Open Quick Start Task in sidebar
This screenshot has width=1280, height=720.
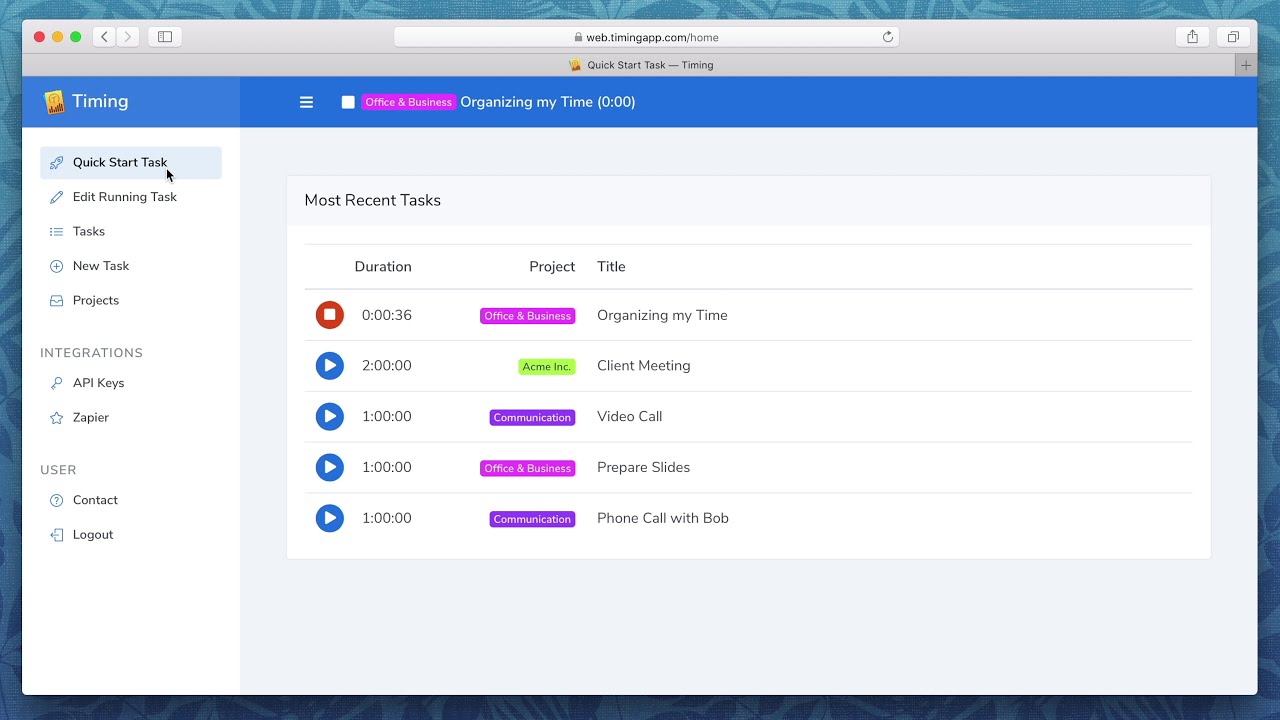tap(131, 163)
